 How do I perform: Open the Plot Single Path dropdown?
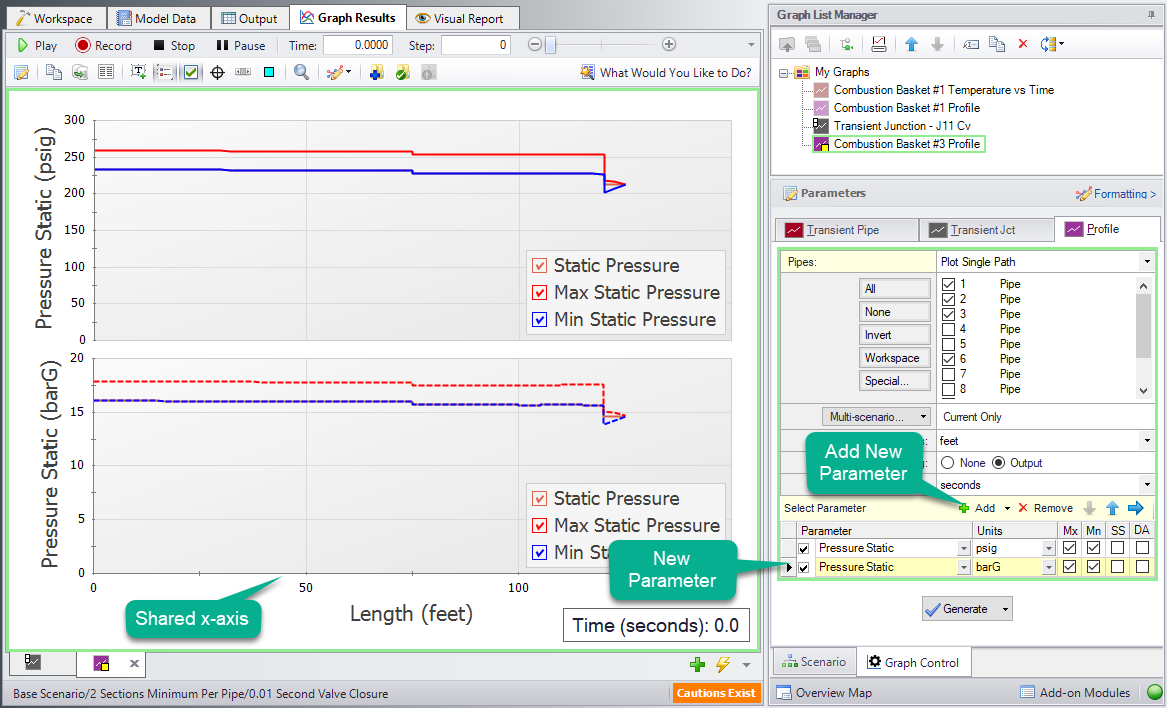(x=1146, y=262)
